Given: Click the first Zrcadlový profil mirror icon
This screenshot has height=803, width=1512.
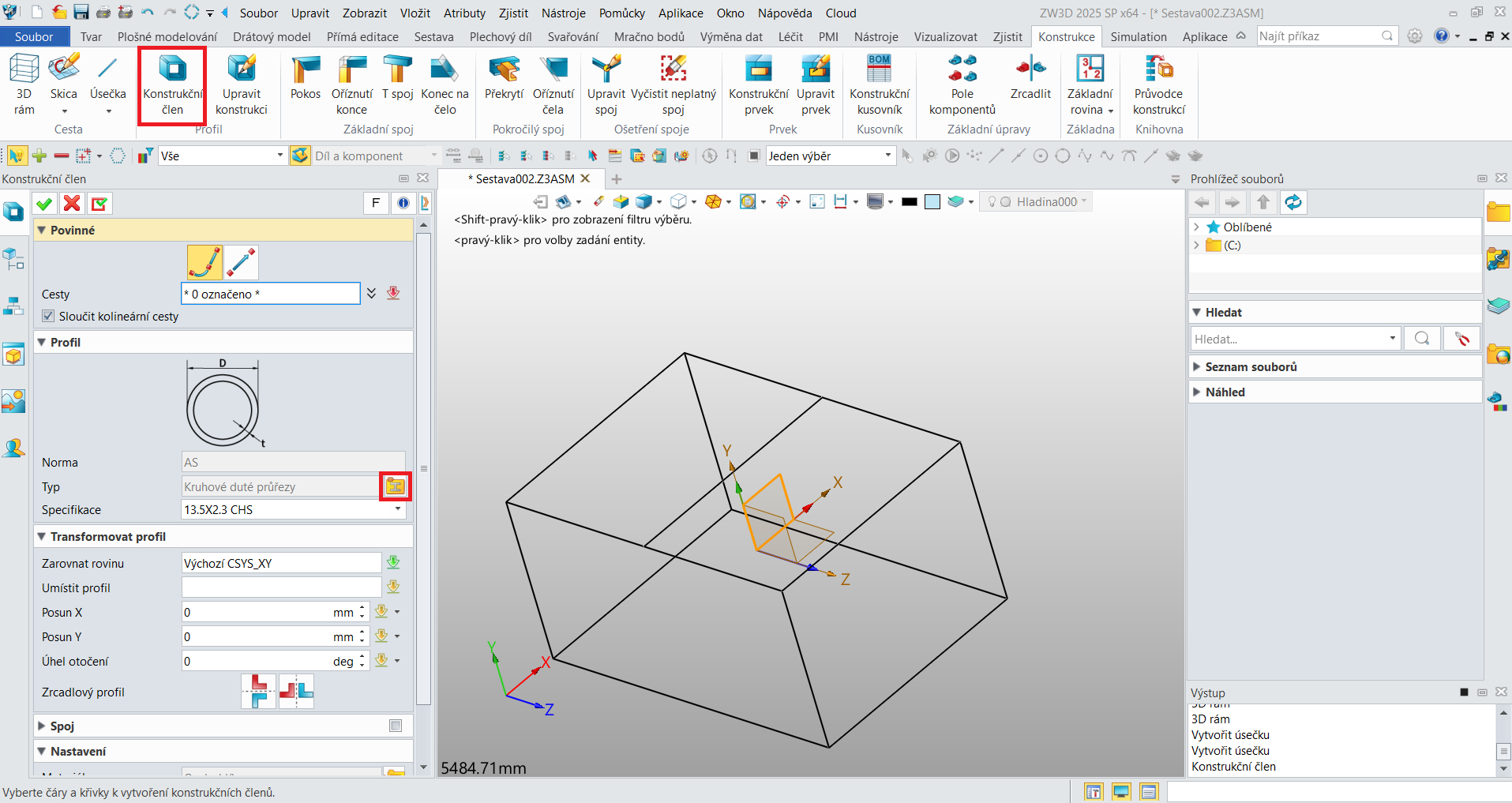Looking at the screenshot, I should tap(258, 691).
